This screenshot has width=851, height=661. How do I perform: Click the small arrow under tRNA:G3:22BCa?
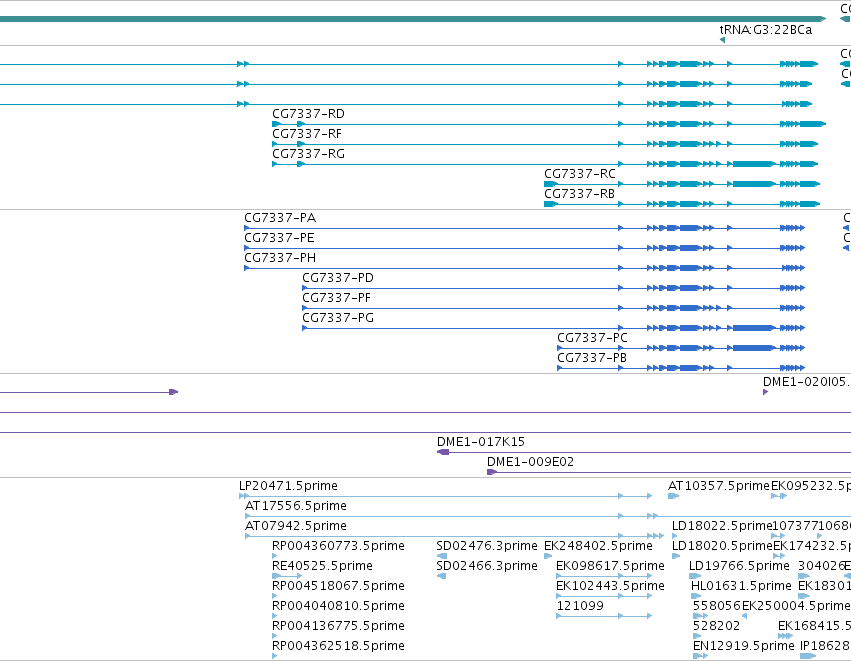(x=722, y=40)
